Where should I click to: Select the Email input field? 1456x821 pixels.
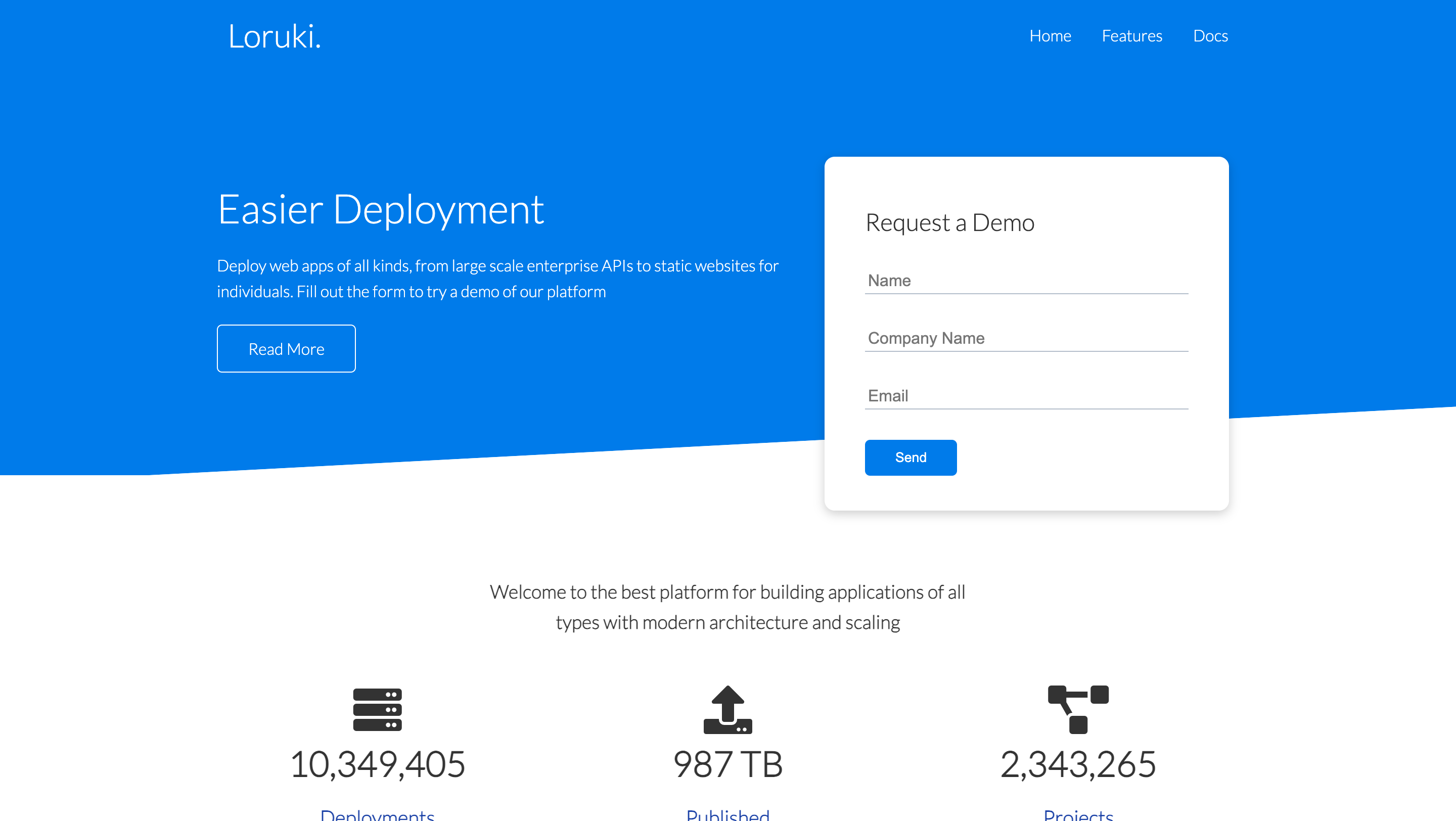pos(1026,396)
